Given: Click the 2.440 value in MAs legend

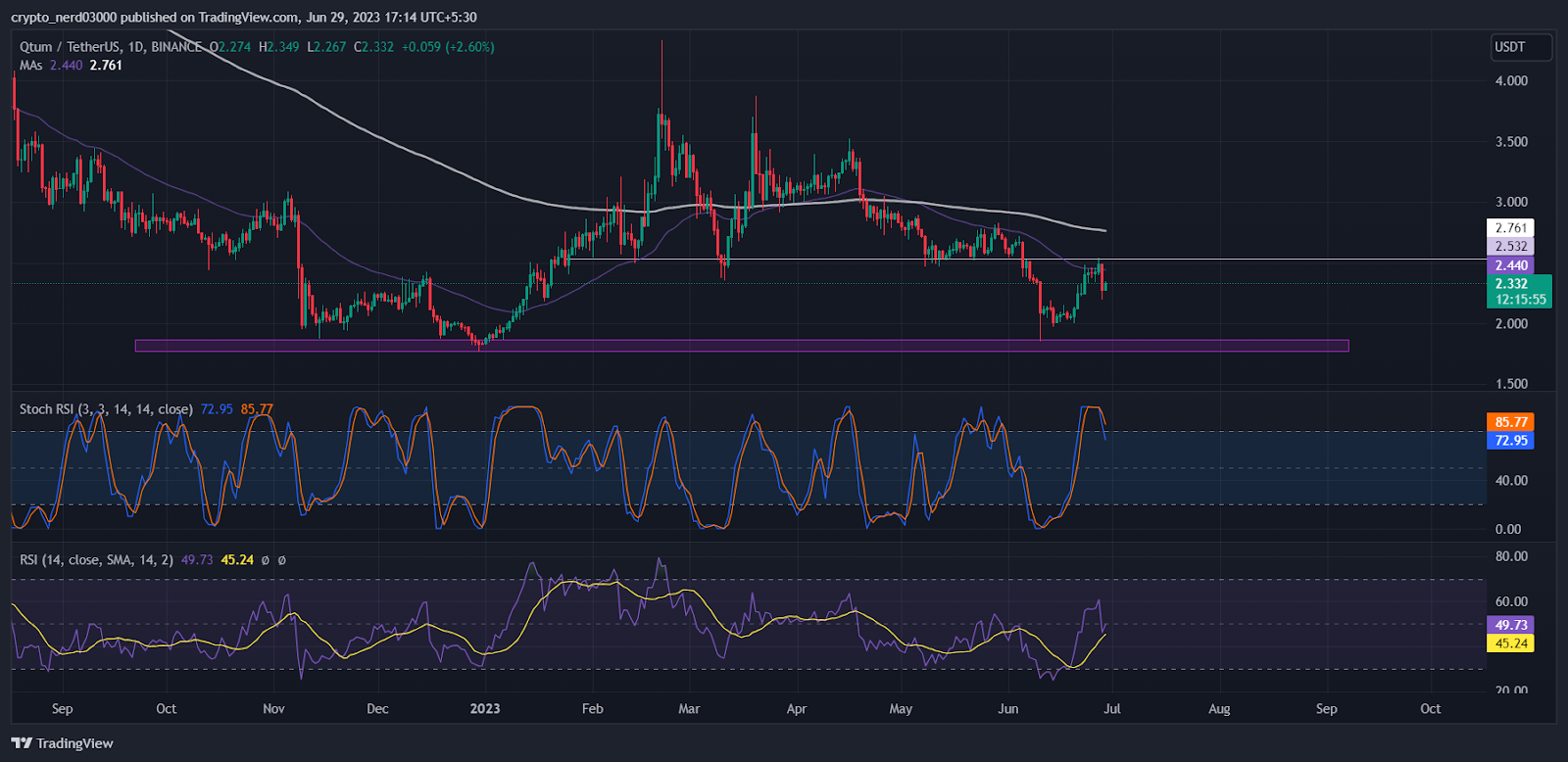Looking at the screenshot, I should coord(66,66).
